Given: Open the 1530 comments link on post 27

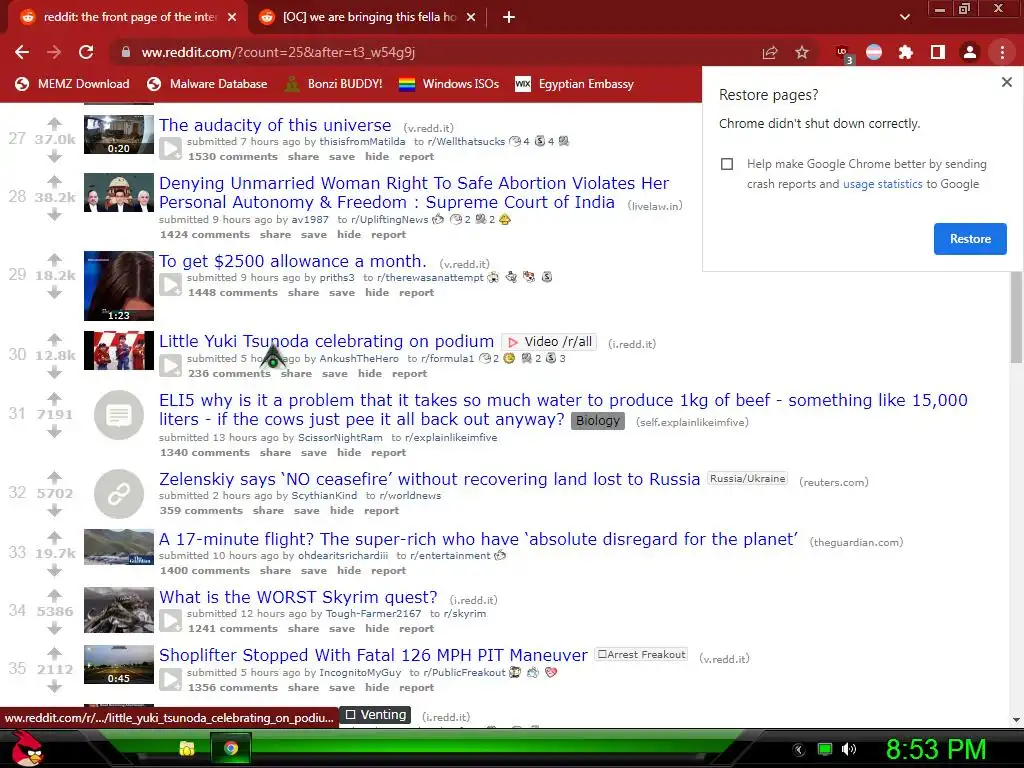Looking at the screenshot, I should click(232, 157).
